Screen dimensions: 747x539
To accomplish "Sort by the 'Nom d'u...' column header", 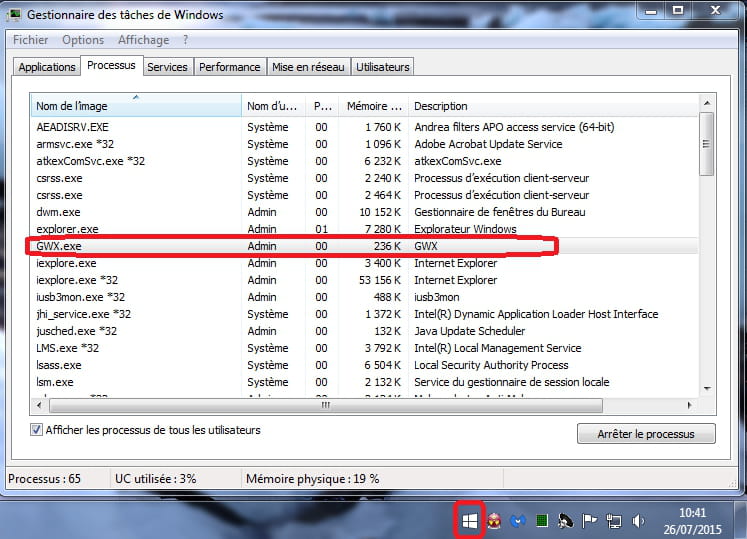I will 273,106.
